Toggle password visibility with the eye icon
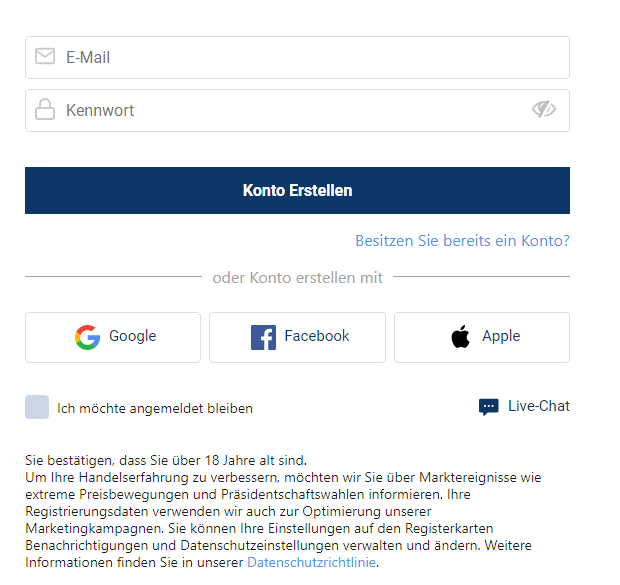This screenshot has height=585, width=620. click(x=543, y=110)
